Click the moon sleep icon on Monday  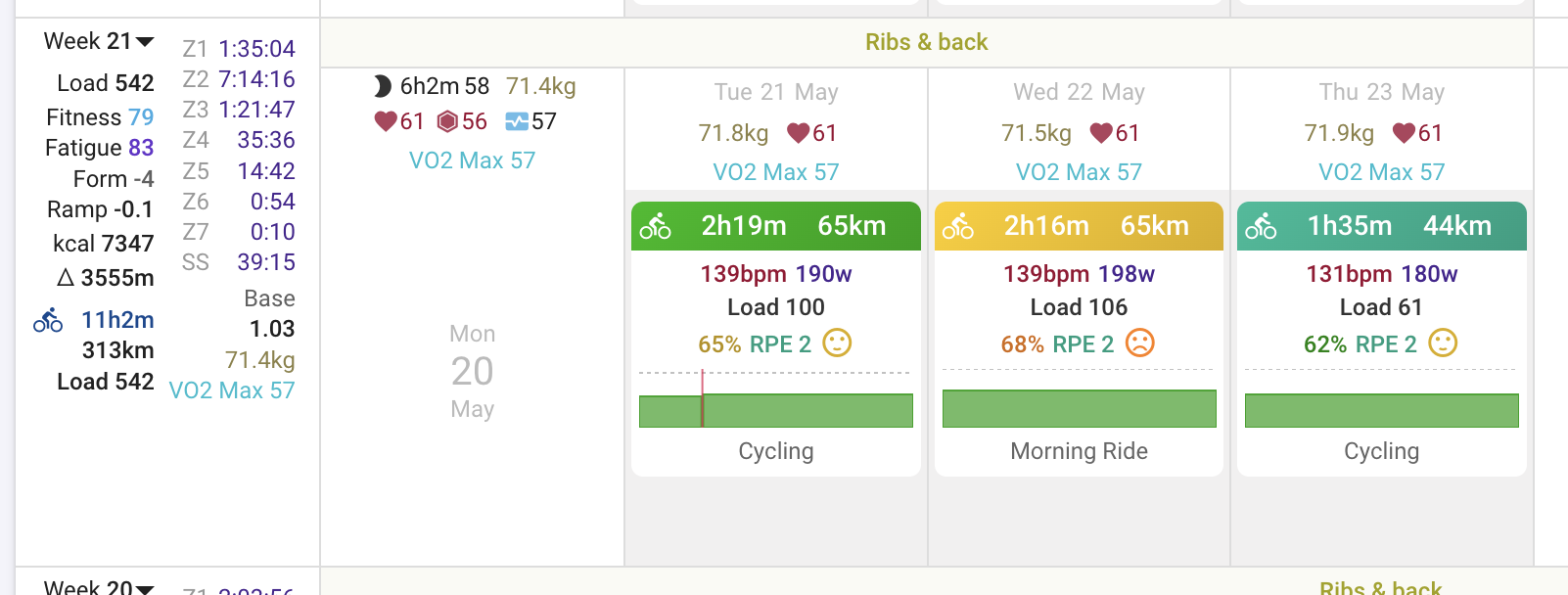[383, 87]
